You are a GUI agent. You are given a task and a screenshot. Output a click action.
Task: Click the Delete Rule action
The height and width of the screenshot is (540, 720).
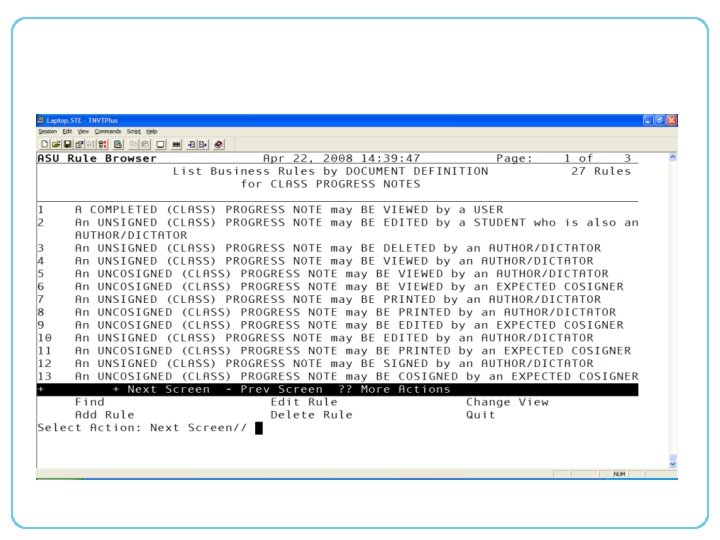[x=311, y=415]
